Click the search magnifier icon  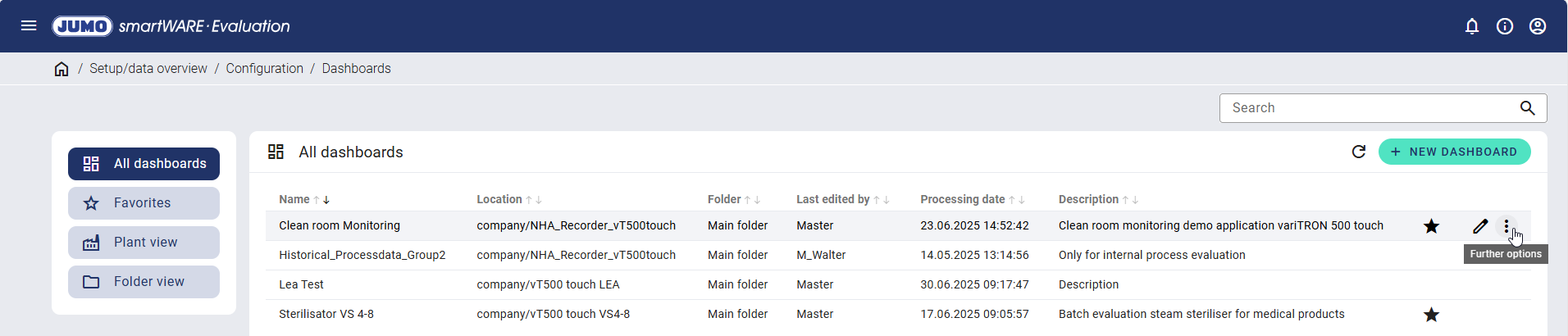[1527, 108]
